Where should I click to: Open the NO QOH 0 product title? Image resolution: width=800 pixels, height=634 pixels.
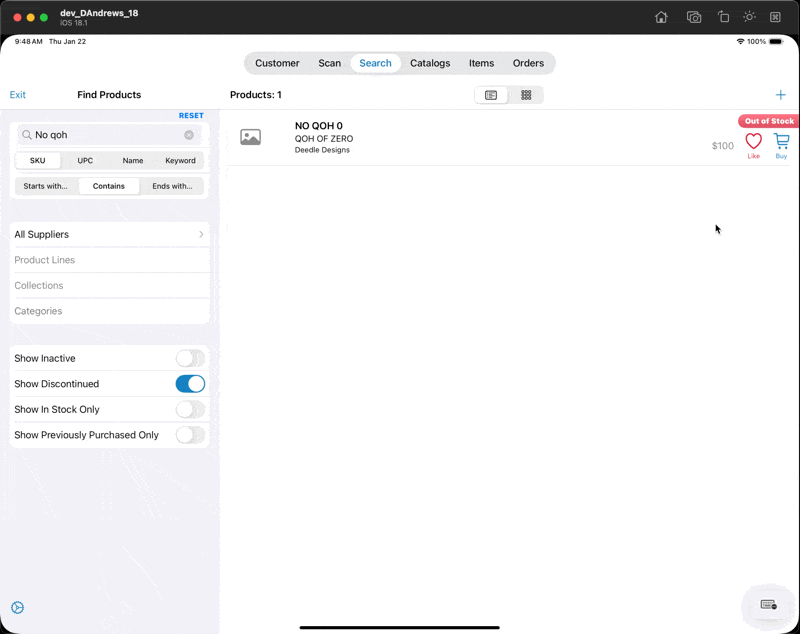(x=318, y=126)
